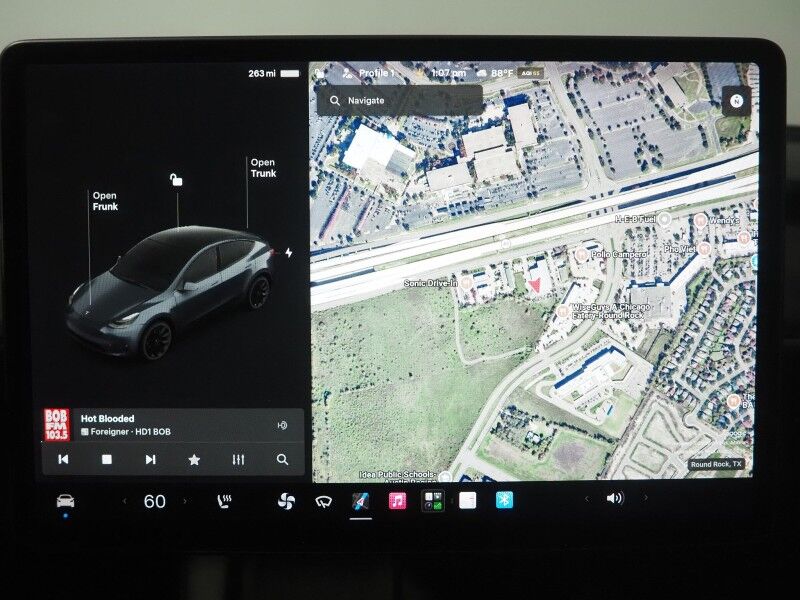
Task: Open the all apps launcher
Action: [x=433, y=501]
